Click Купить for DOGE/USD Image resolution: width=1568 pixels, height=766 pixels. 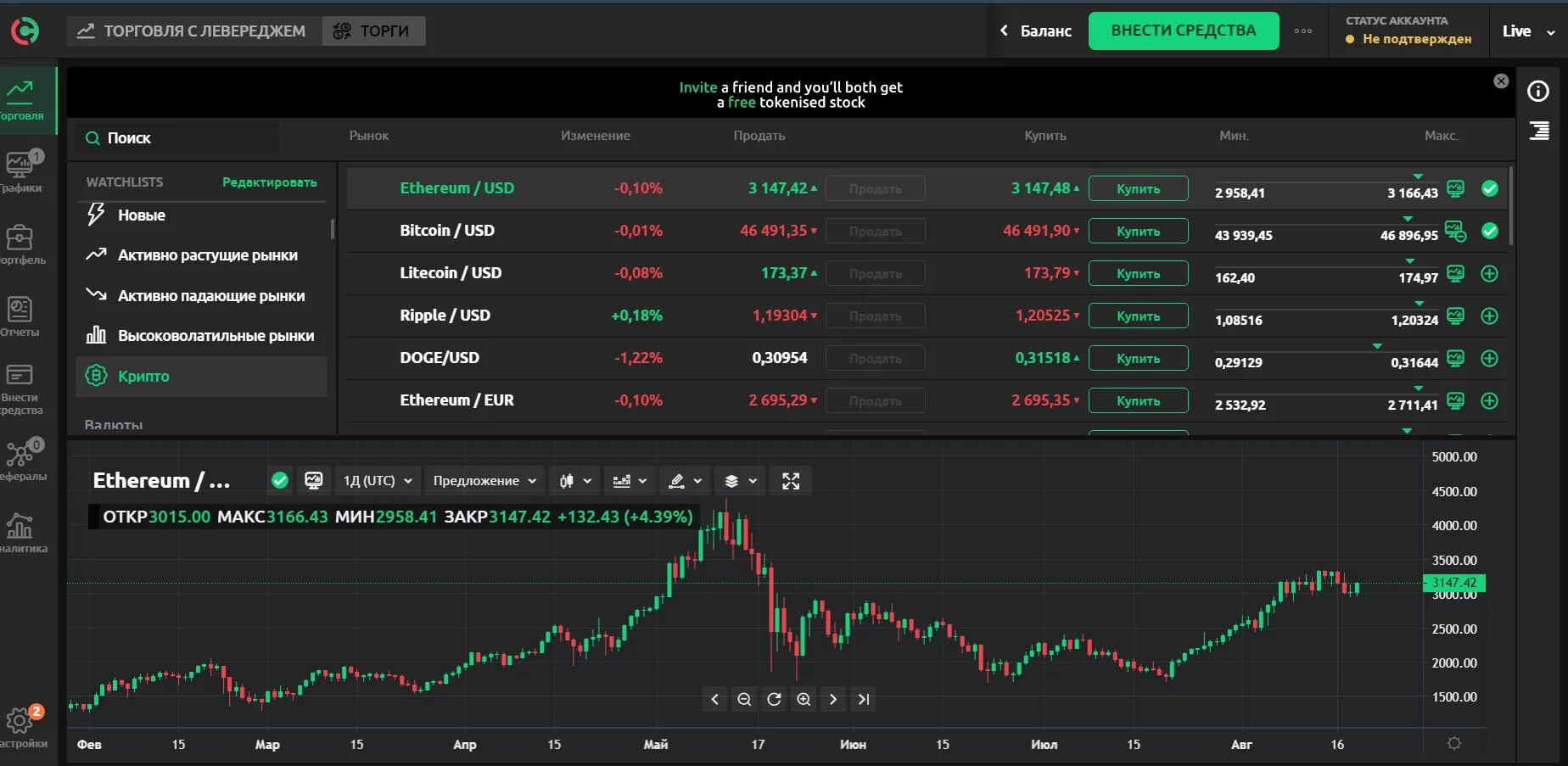[1138, 358]
